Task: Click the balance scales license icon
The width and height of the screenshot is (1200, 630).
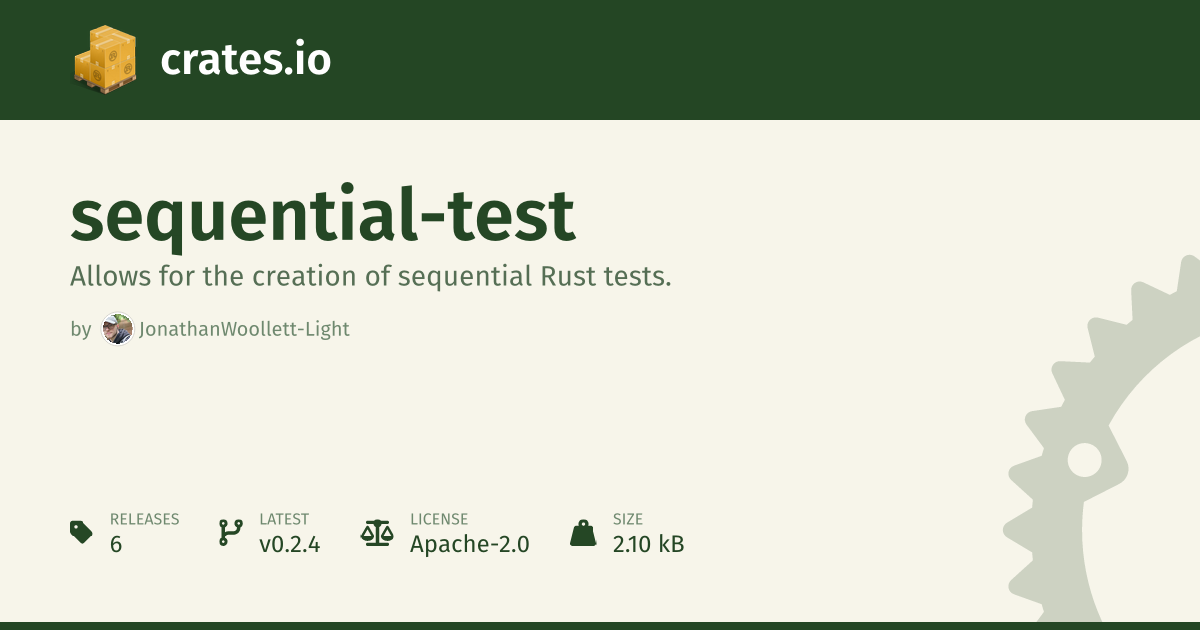Action: (x=377, y=532)
